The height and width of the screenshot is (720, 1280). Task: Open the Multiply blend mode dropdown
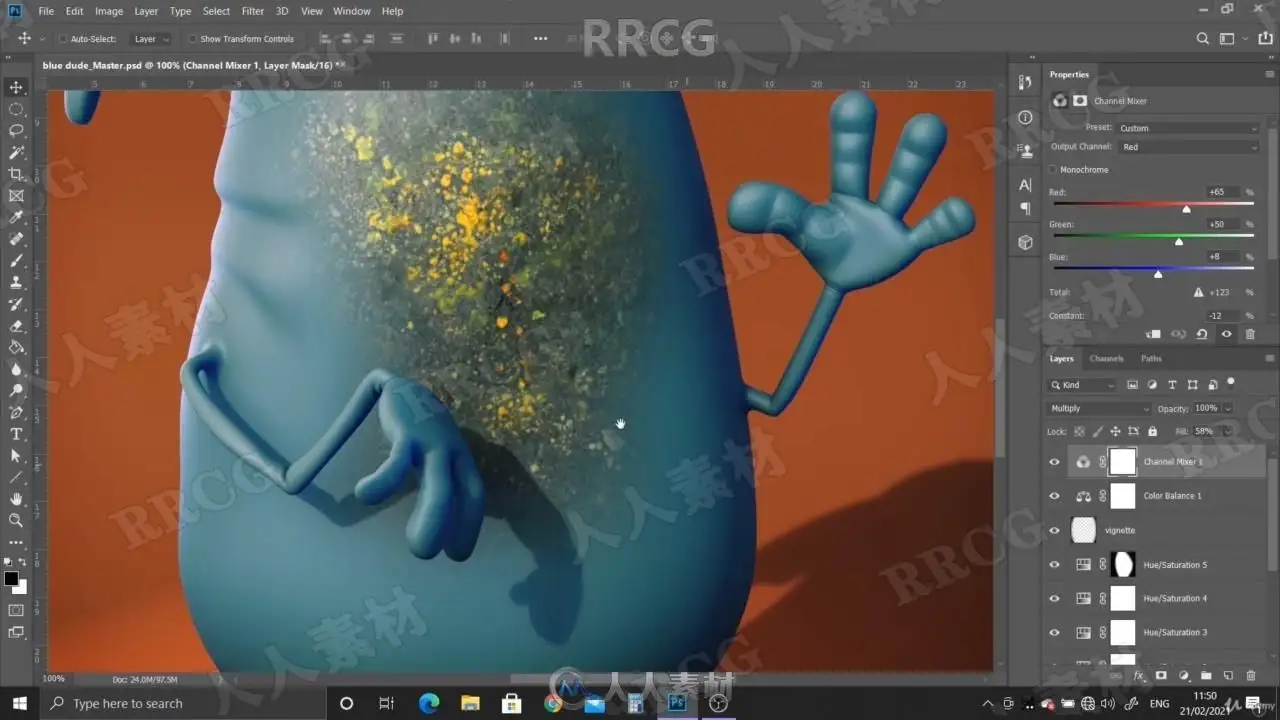pyautogui.click(x=1099, y=408)
